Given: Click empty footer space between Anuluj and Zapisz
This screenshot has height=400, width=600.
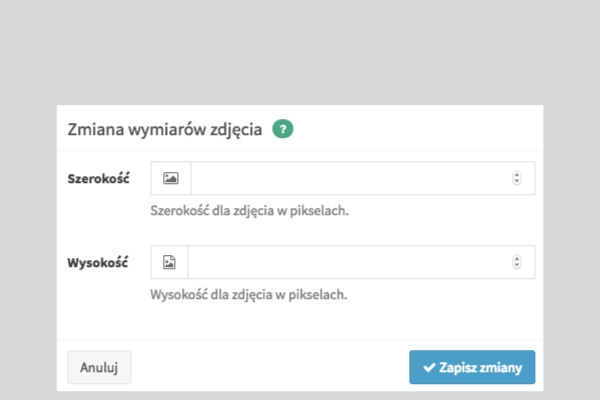Looking at the screenshot, I should click(x=270, y=367).
